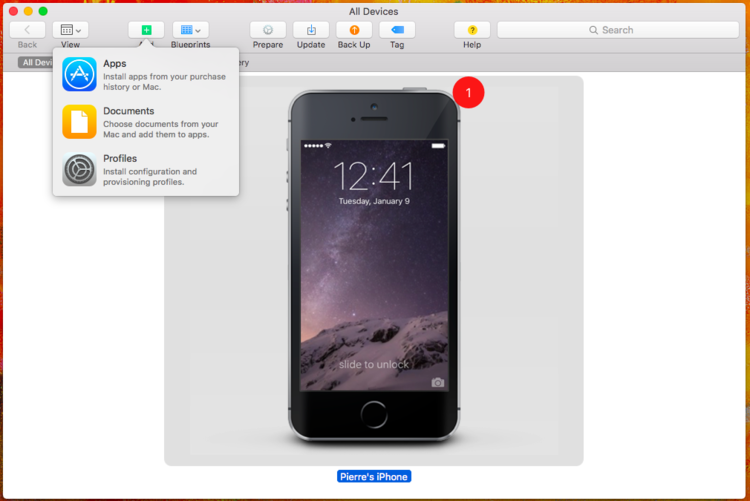
Task: Click the Update toolbar icon
Action: coord(311,30)
